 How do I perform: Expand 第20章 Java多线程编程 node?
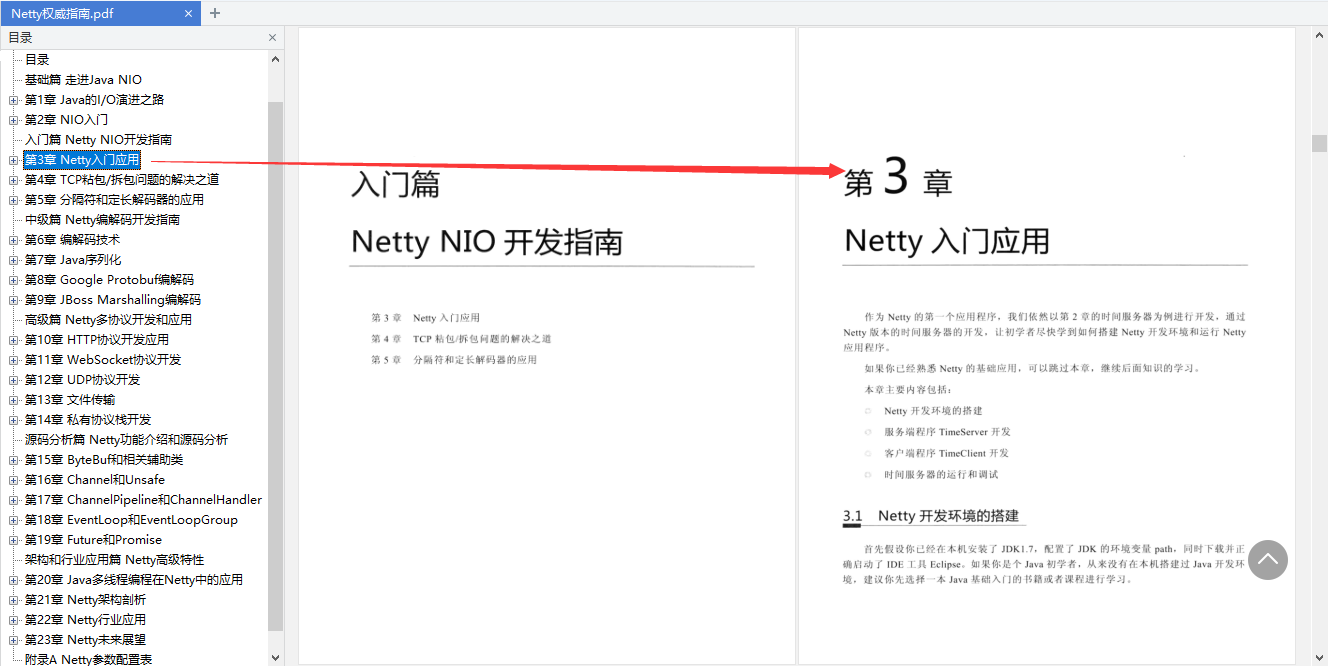pos(13,580)
